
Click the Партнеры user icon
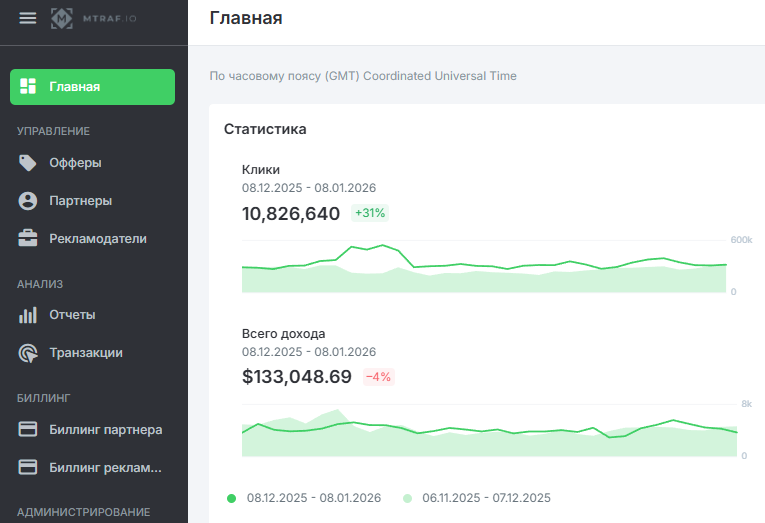(x=29, y=201)
